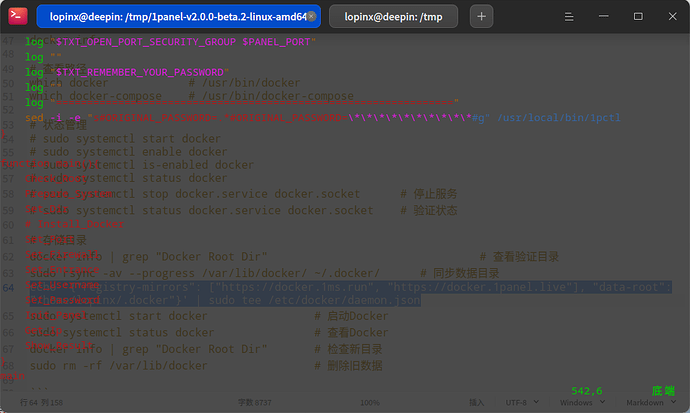Screen dimensions: 690x413
Task: Click the $TXT_REMEMBER_YOUR_PASSWORD log line
Action: [127, 72]
